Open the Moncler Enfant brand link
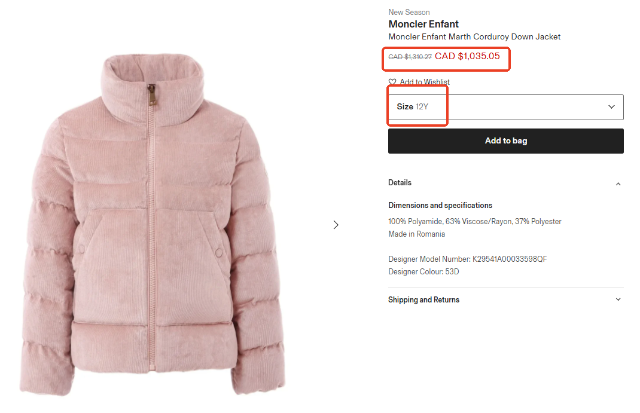The height and width of the screenshot is (413, 640). pyautogui.click(x=423, y=24)
